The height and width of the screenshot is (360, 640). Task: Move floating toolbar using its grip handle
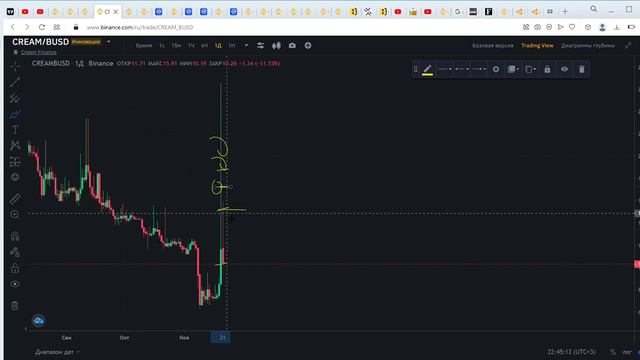tap(416, 69)
